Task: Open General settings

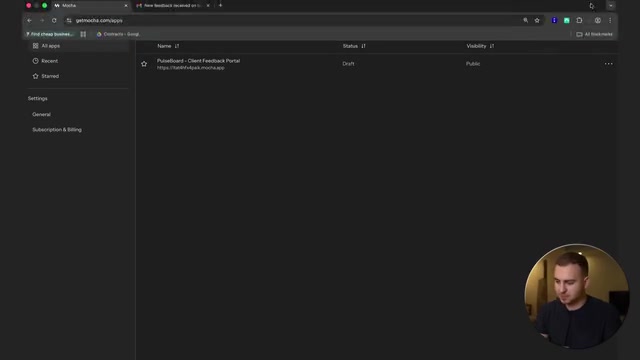Action: pos(41,114)
